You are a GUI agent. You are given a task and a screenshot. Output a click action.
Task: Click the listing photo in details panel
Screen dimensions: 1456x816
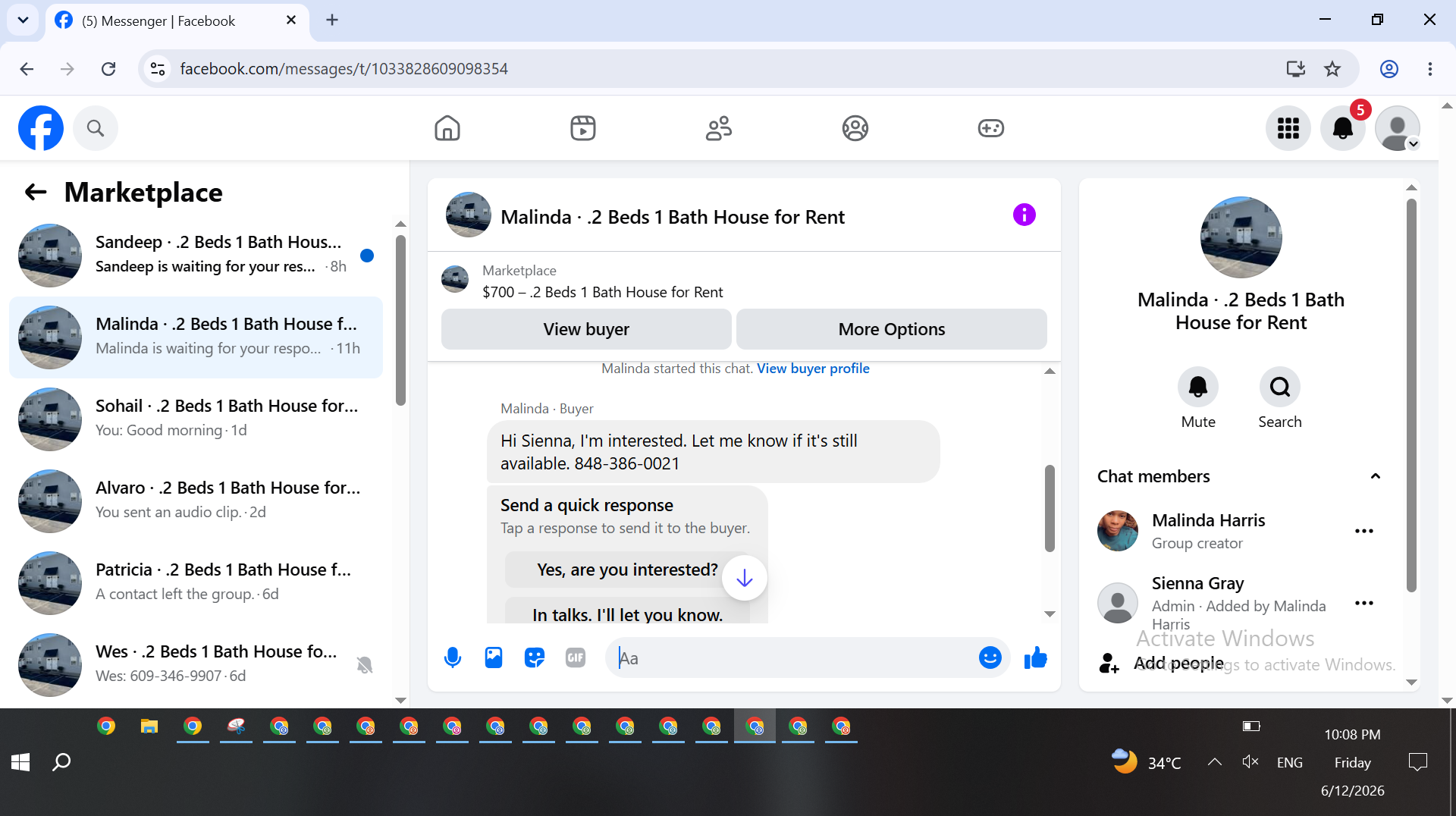click(x=1241, y=237)
